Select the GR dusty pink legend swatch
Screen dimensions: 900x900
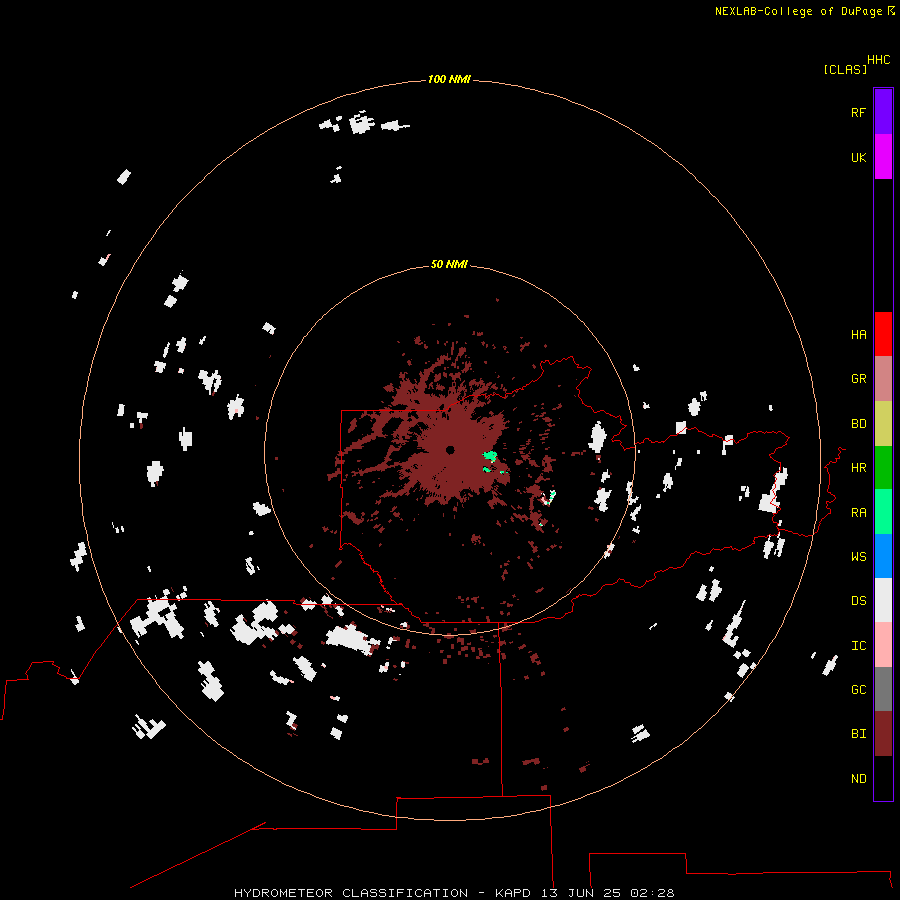pyautogui.click(x=883, y=379)
